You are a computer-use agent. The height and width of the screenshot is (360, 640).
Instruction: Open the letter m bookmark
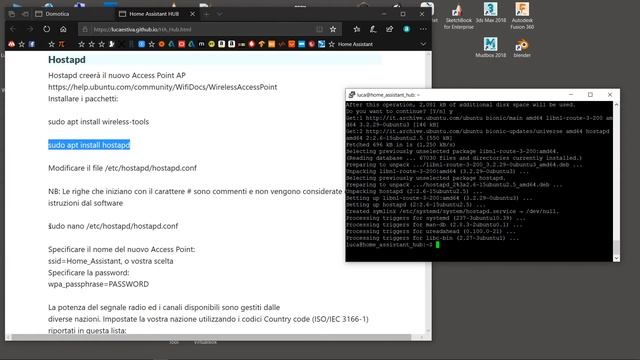[x=202, y=44]
